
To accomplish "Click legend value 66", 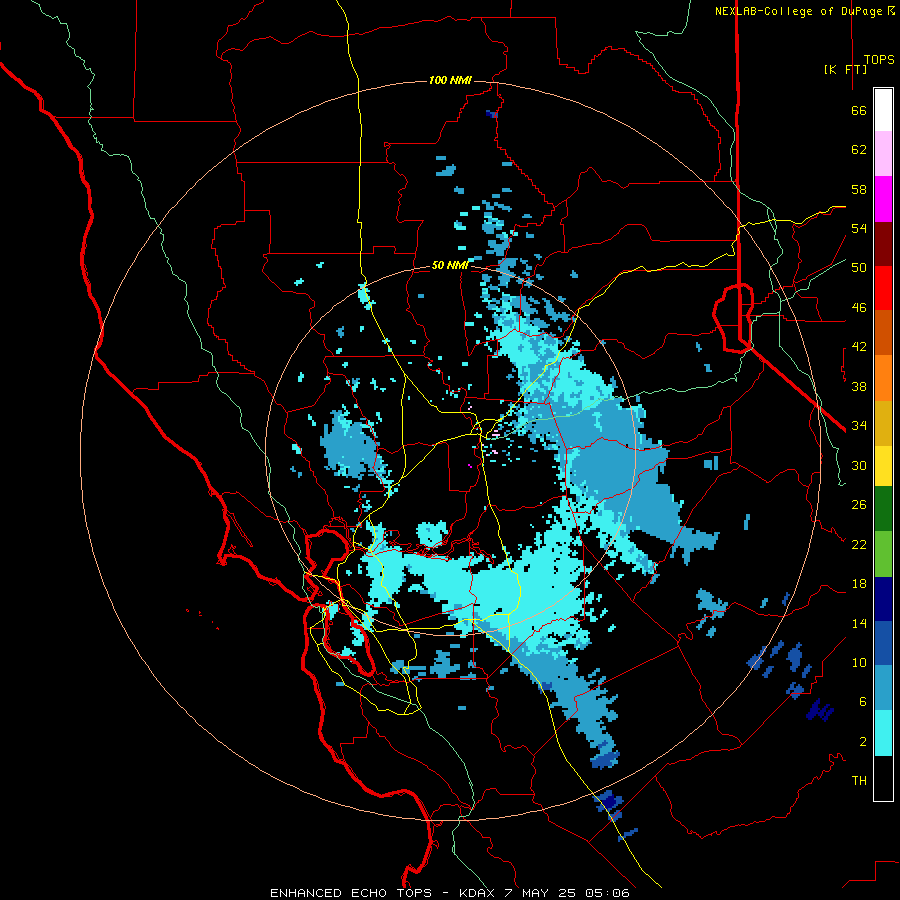I will coord(859,111).
